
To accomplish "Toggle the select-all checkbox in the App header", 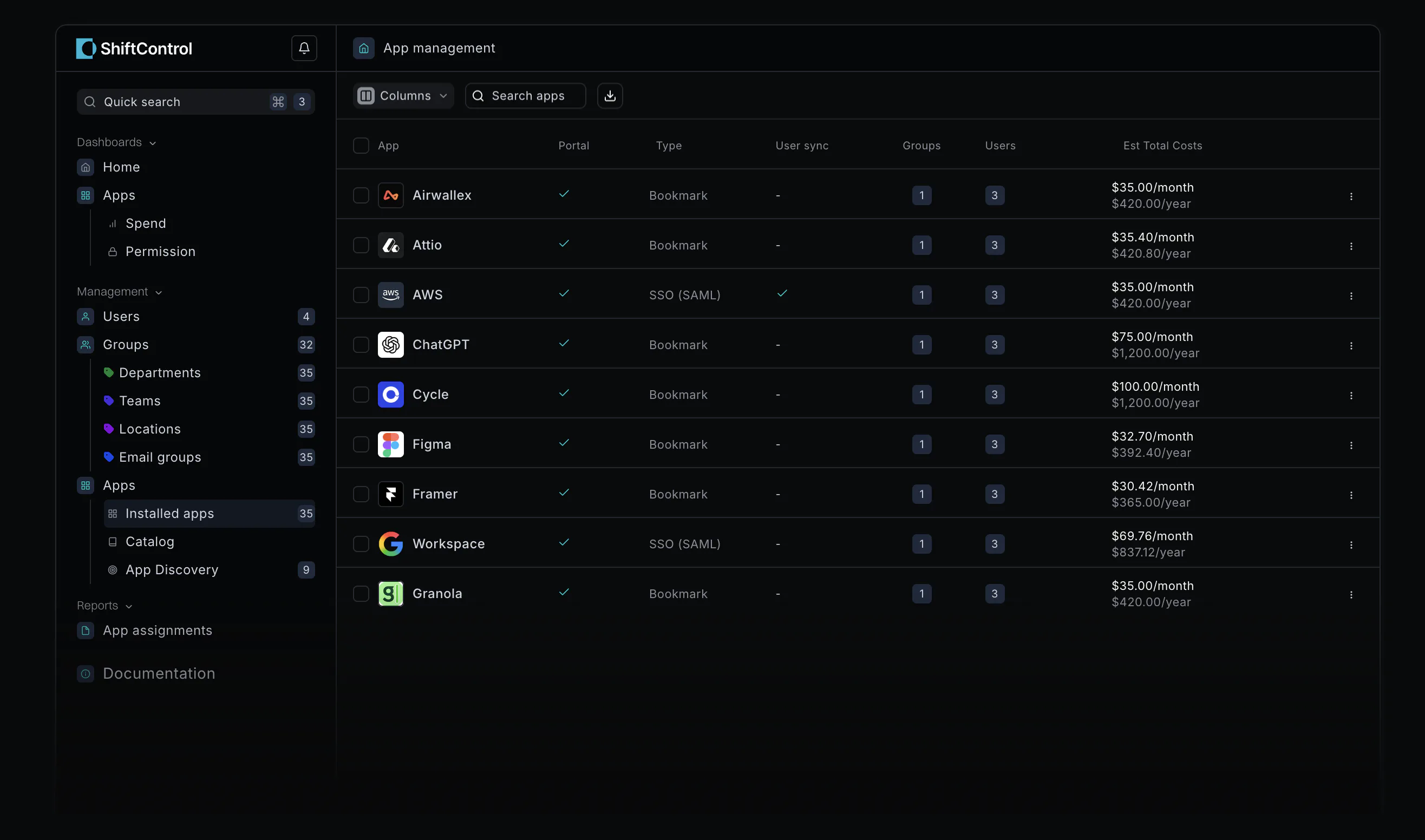I will click(x=361, y=146).
